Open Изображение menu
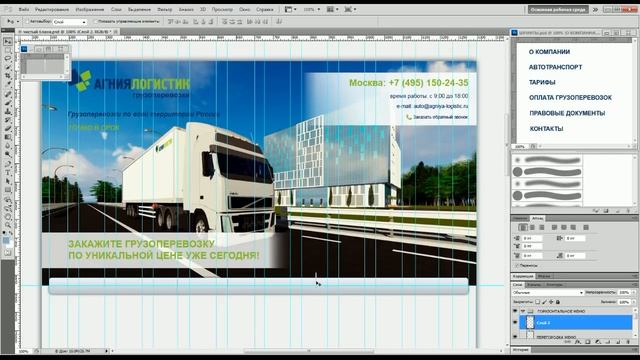 (x=89, y=9)
